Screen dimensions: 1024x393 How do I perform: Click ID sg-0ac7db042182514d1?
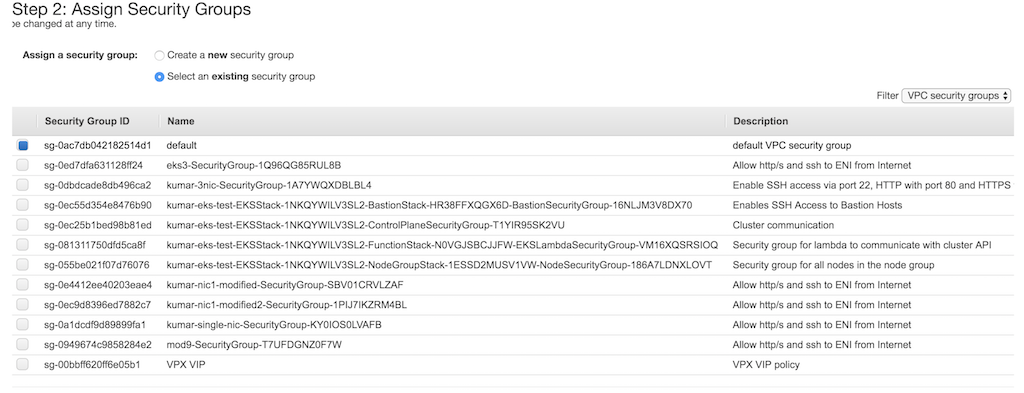[x=97, y=146]
